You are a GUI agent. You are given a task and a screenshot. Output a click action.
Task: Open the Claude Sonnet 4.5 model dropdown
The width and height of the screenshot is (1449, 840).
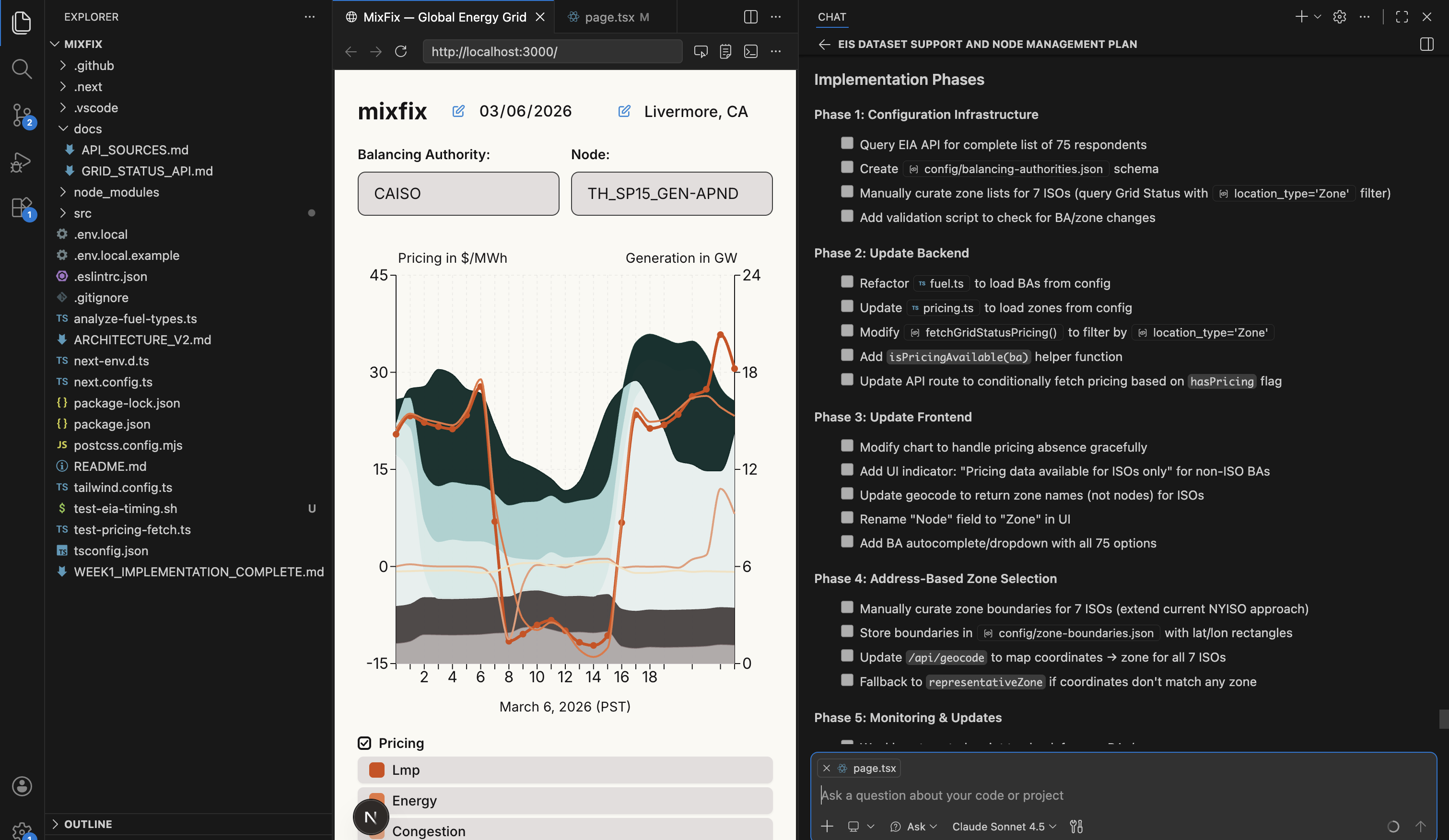1004,827
